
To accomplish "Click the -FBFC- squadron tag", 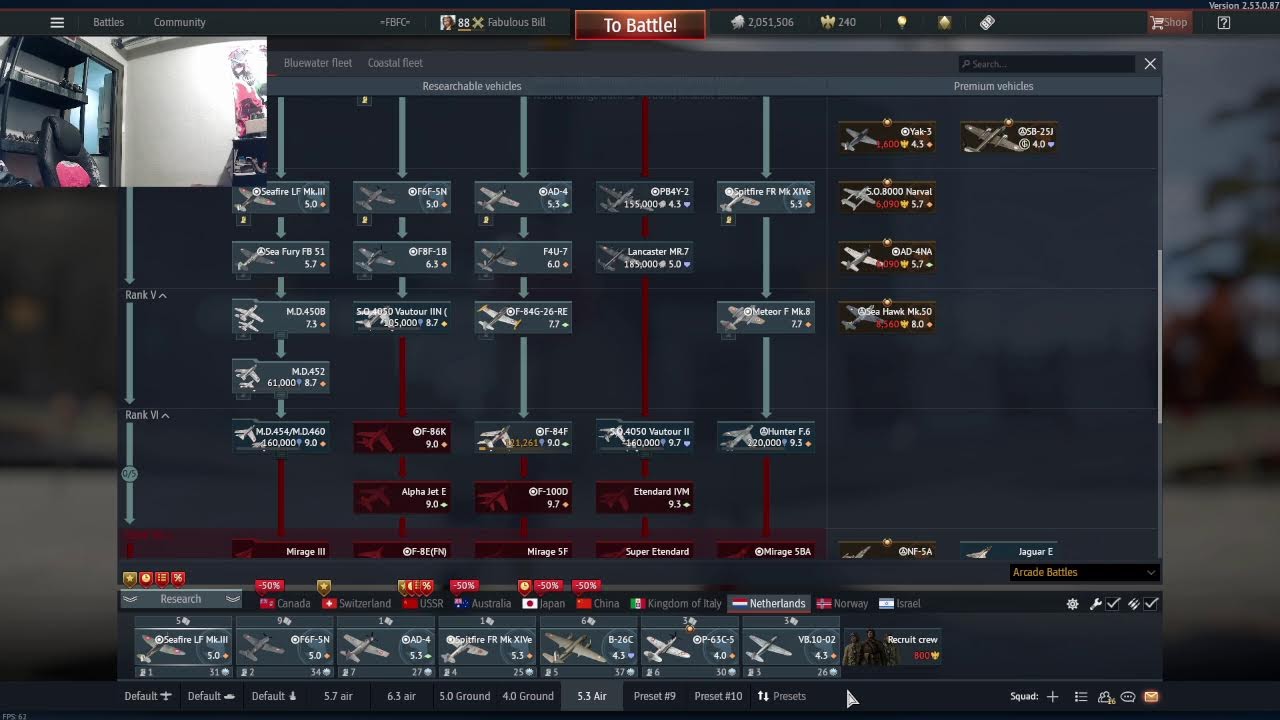I will [396, 22].
